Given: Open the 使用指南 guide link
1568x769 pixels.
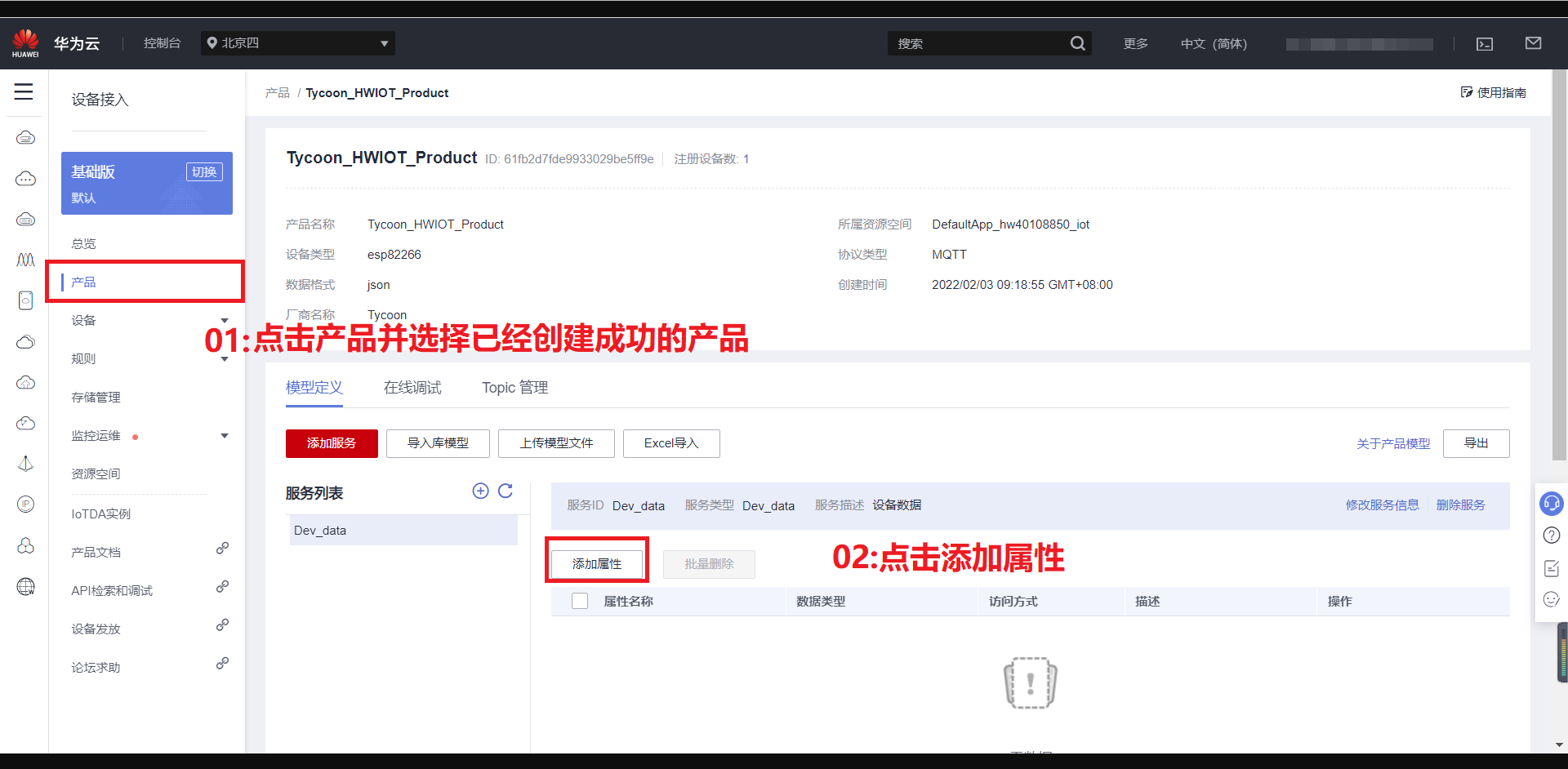Looking at the screenshot, I should tap(1494, 92).
